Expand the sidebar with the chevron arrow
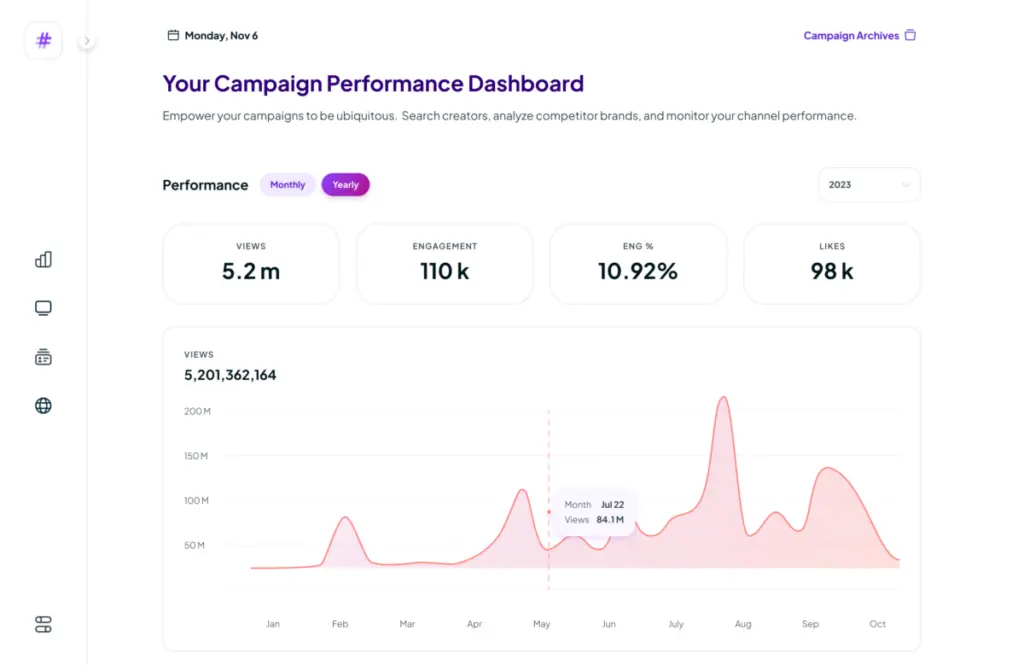The height and width of the screenshot is (665, 1024). [x=87, y=41]
